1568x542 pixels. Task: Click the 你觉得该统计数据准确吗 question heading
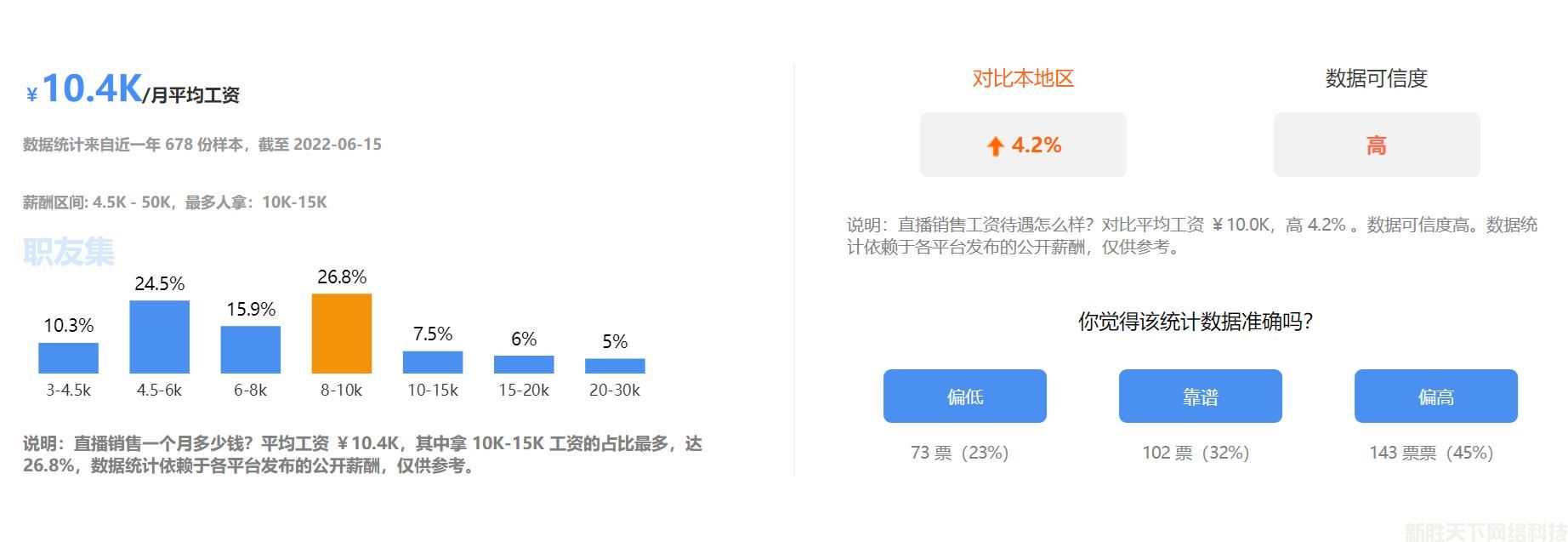[x=1196, y=322]
